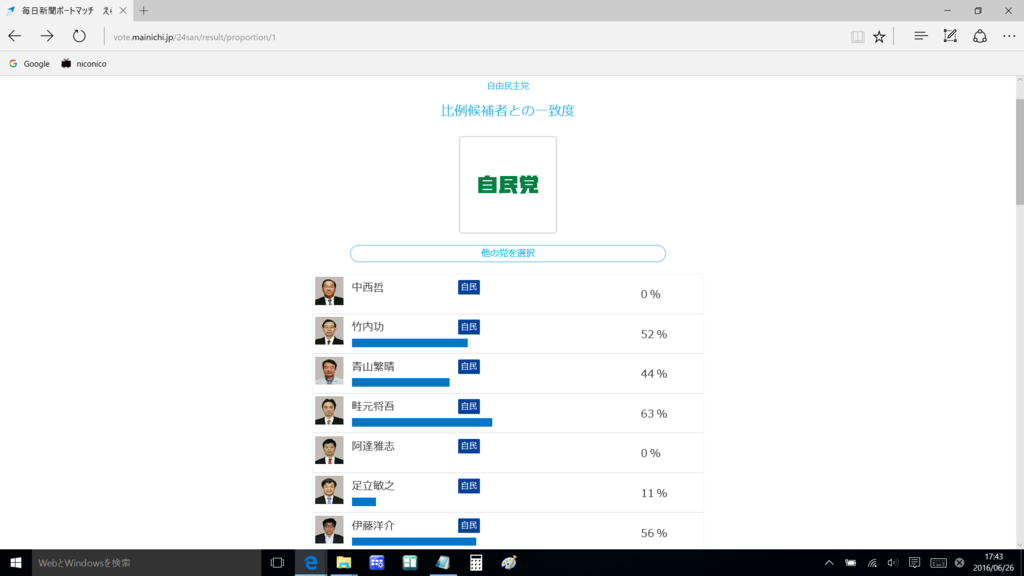Click 自民 badge beside 伊藤洋介
This screenshot has height=576, width=1024.
click(469, 526)
